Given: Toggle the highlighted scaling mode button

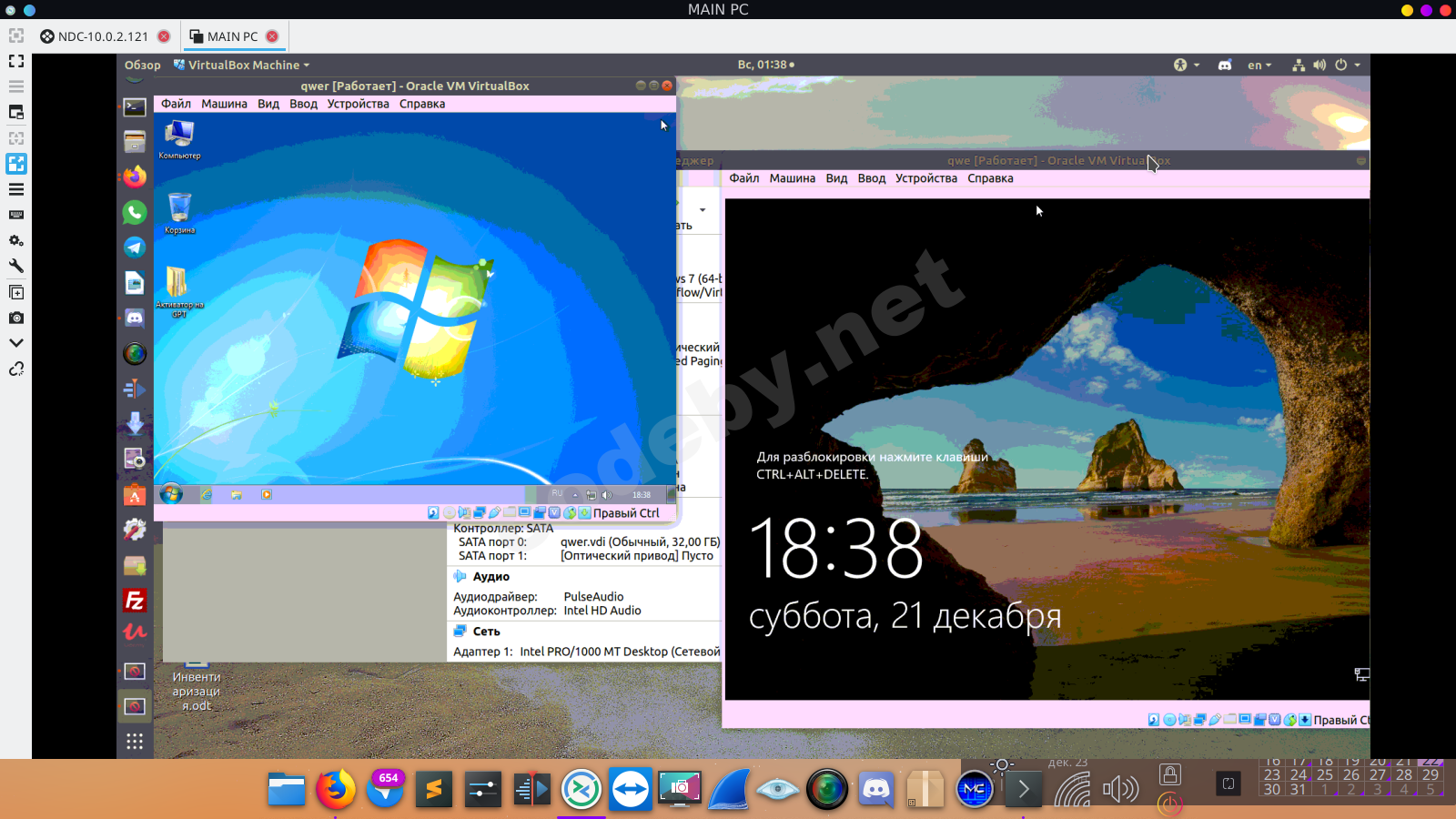Looking at the screenshot, I should [x=16, y=164].
